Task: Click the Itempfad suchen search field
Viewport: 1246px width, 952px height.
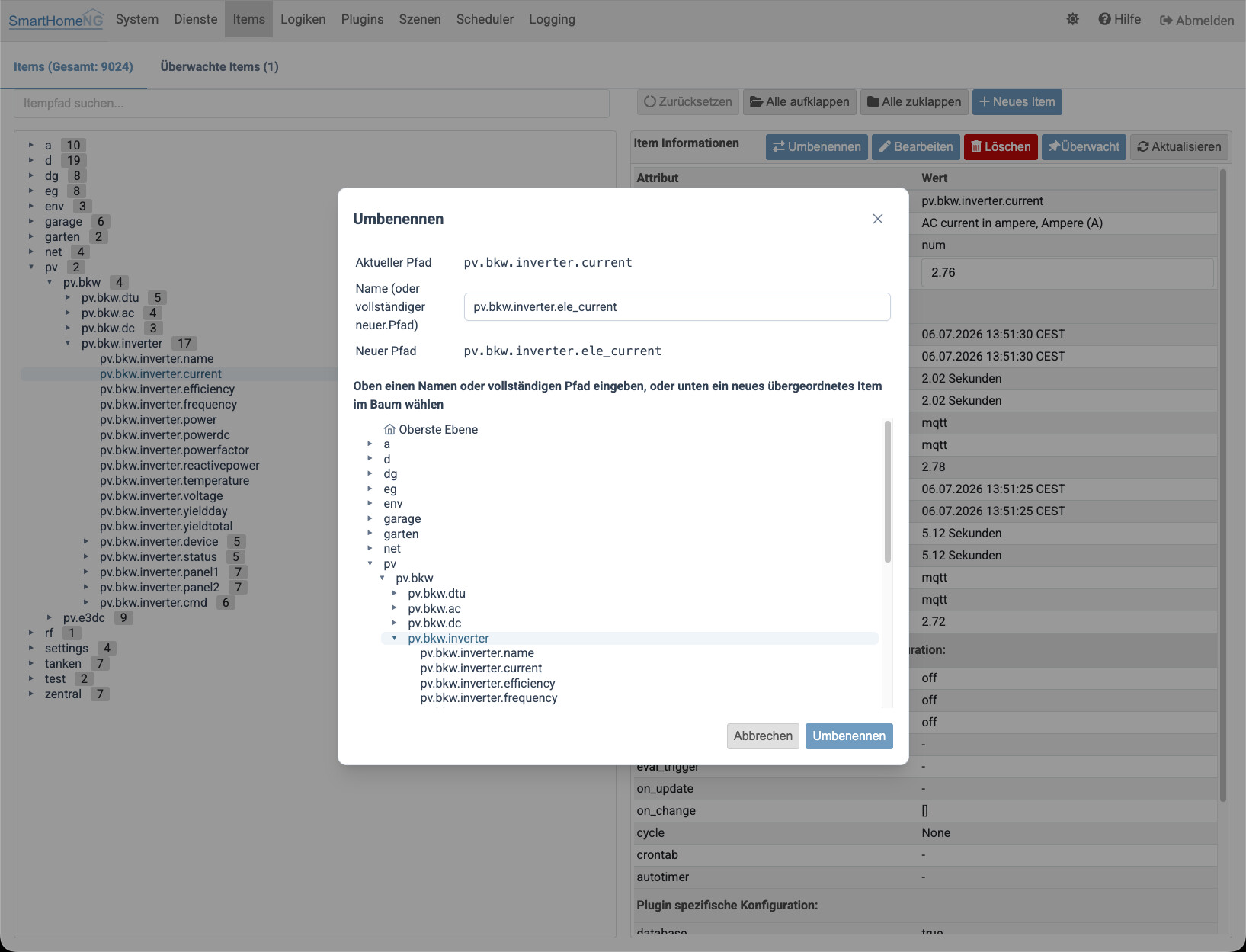Action: click(x=311, y=103)
